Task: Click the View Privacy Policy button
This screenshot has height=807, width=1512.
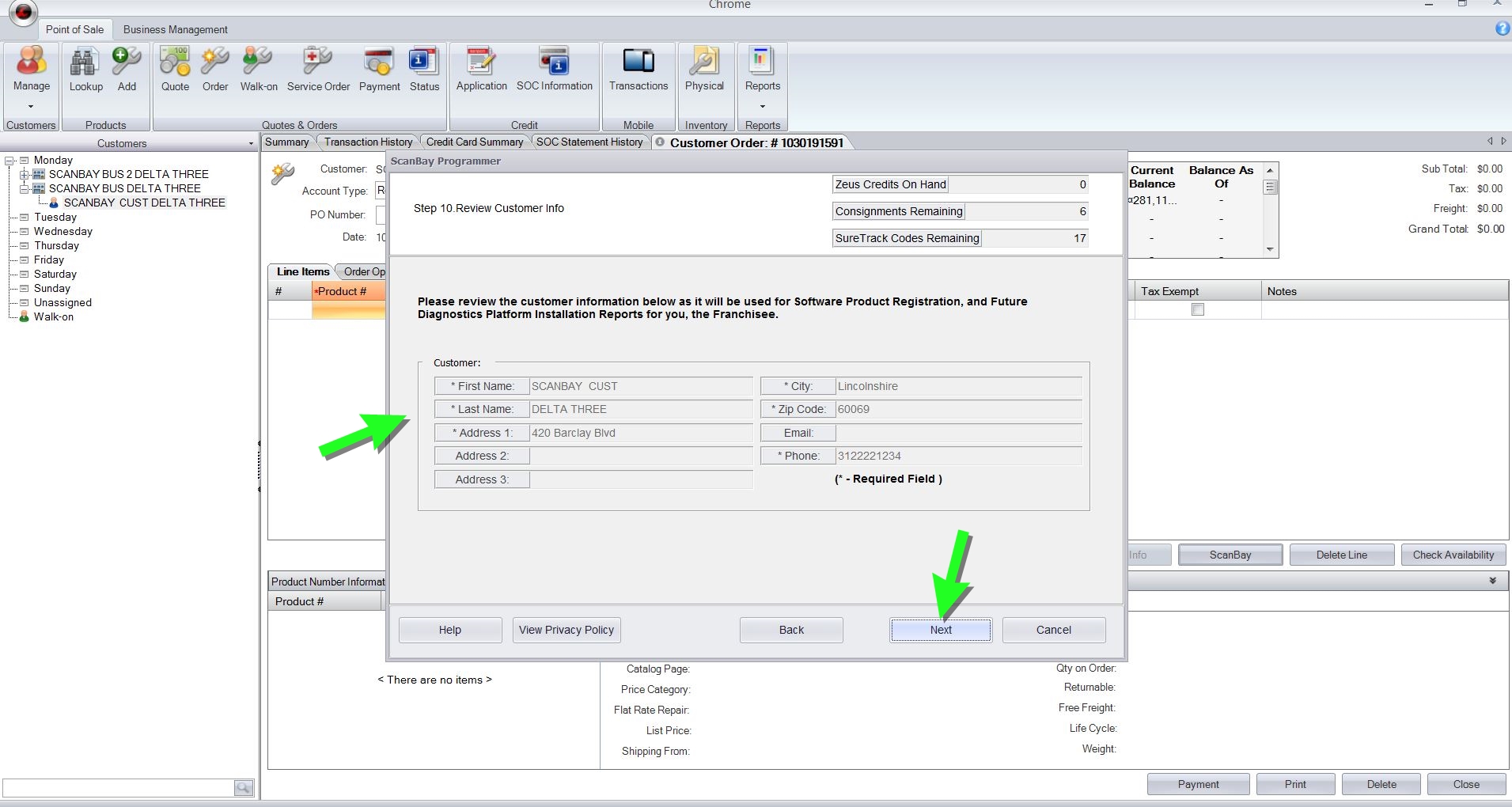Action: tap(566, 630)
